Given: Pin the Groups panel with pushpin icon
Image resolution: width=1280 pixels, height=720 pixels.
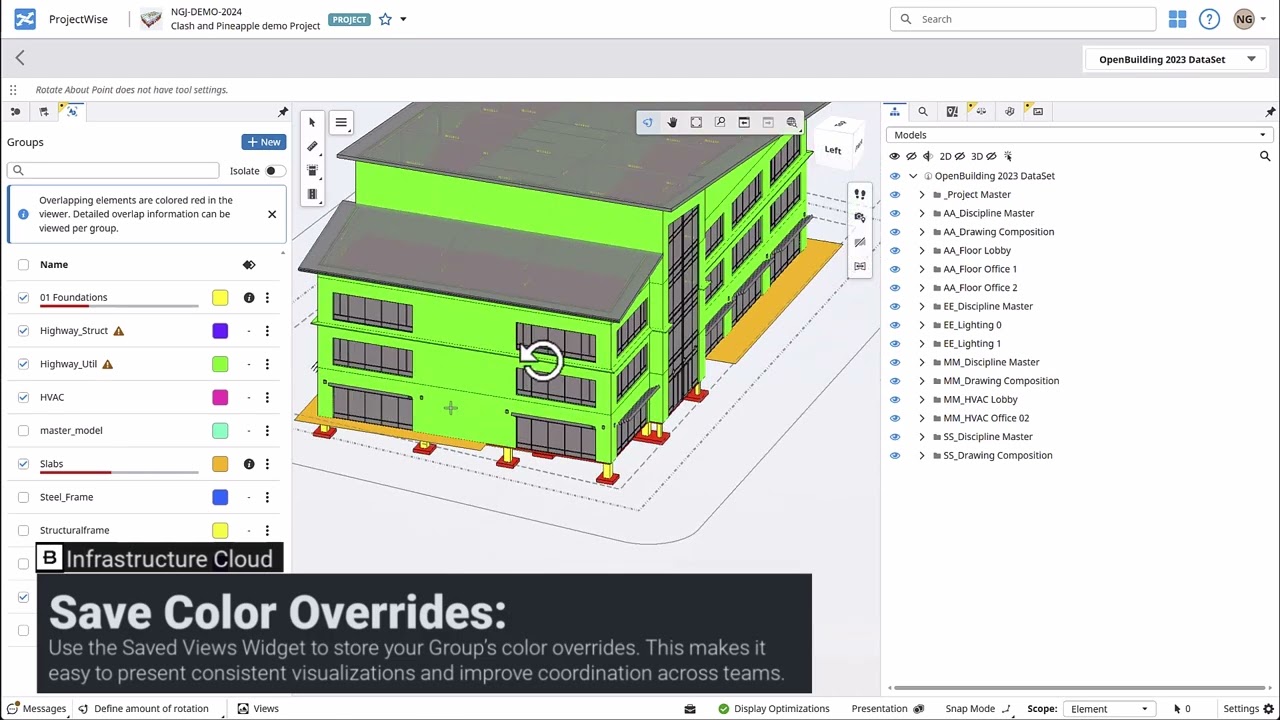Looking at the screenshot, I should coord(283,112).
